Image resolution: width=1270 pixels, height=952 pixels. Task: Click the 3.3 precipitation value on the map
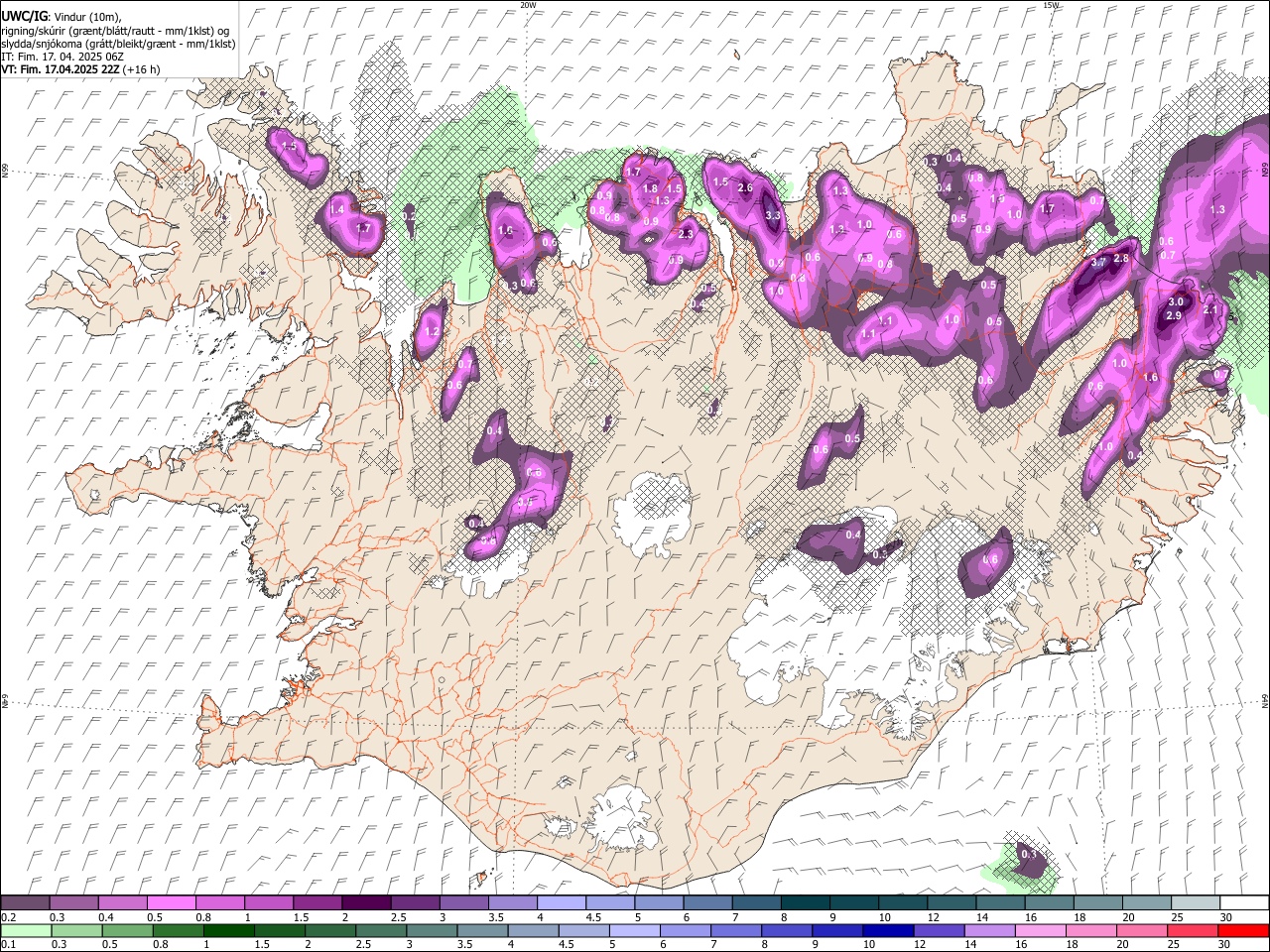click(x=774, y=215)
